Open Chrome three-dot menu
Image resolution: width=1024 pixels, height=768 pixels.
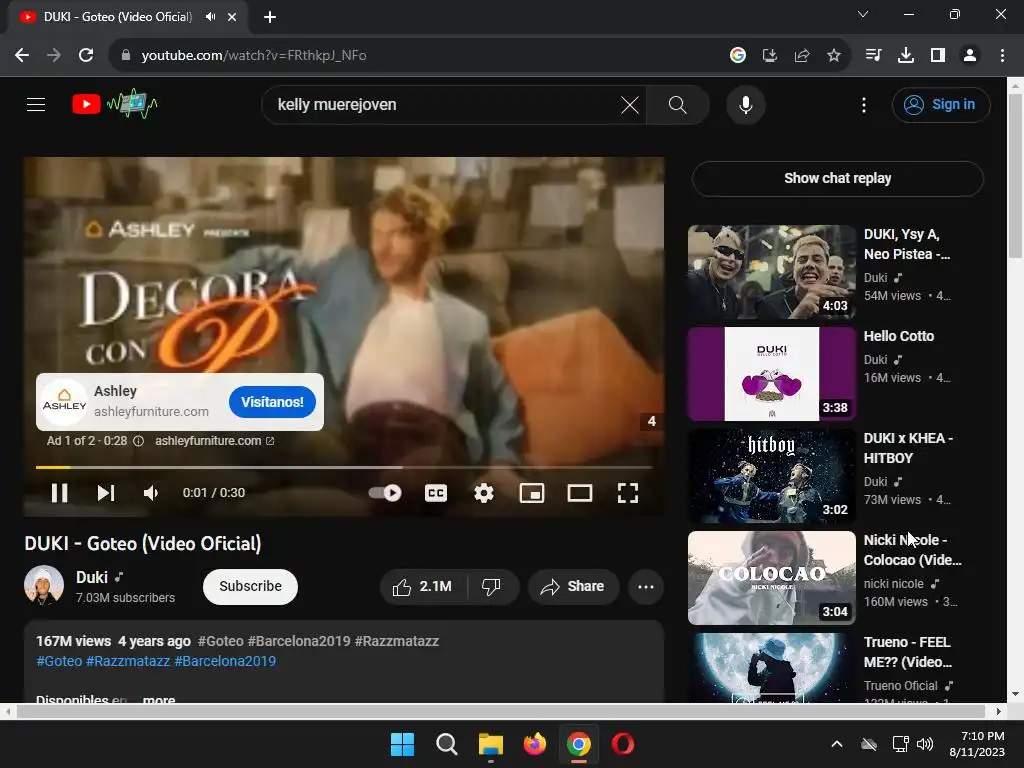pos(1002,56)
